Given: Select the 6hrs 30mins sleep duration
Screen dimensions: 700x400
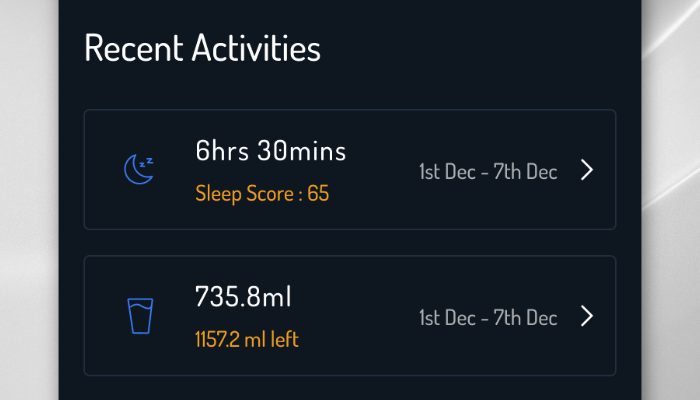Looking at the screenshot, I should click(271, 152).
